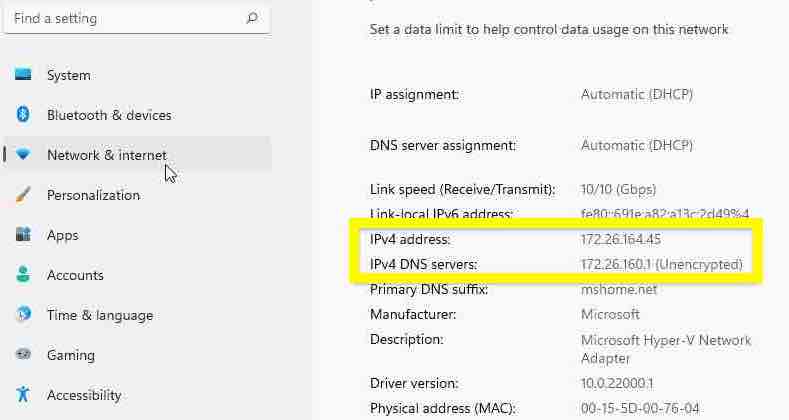Go to the Accessibility settings page
The height and width of the screenshot is (420, 789).
pos(84,395)
